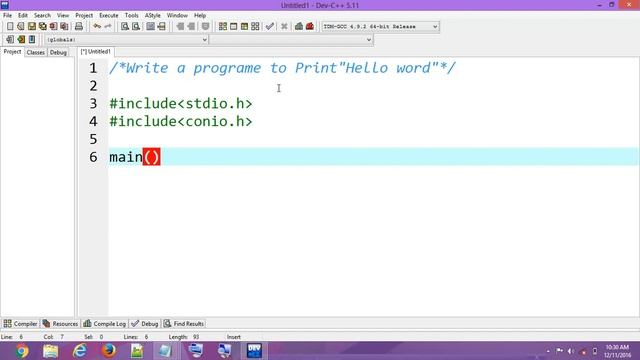This screenshot has height=360, width=640.
Task: Run the program with Run icon
Action: point(233,27)
